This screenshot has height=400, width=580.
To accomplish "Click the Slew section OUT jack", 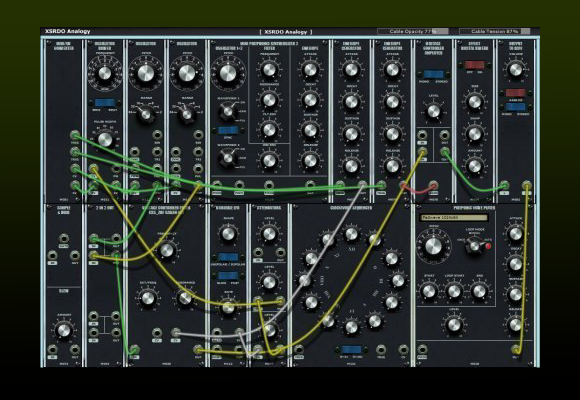I will tap(75, 349).
